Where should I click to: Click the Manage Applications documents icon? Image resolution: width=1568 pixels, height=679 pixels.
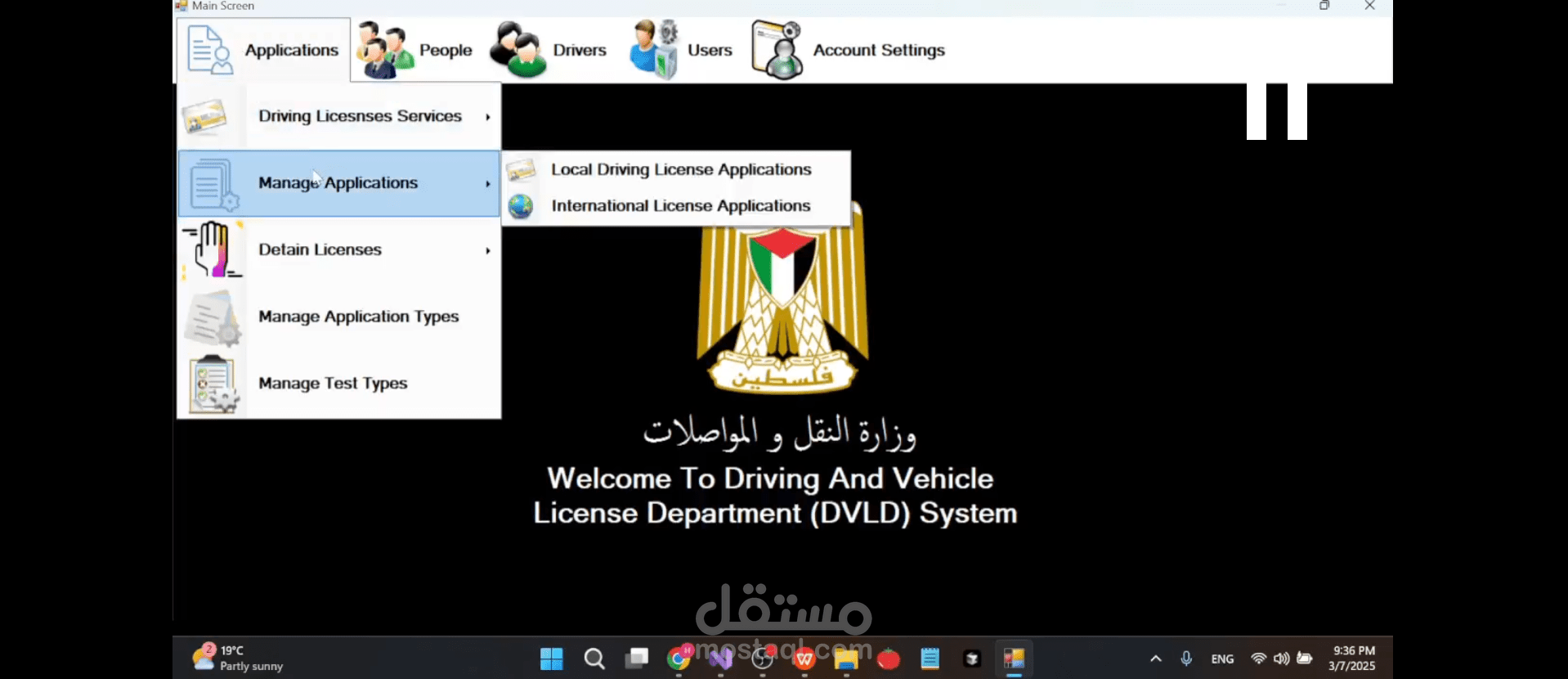(x=213, y=185)
